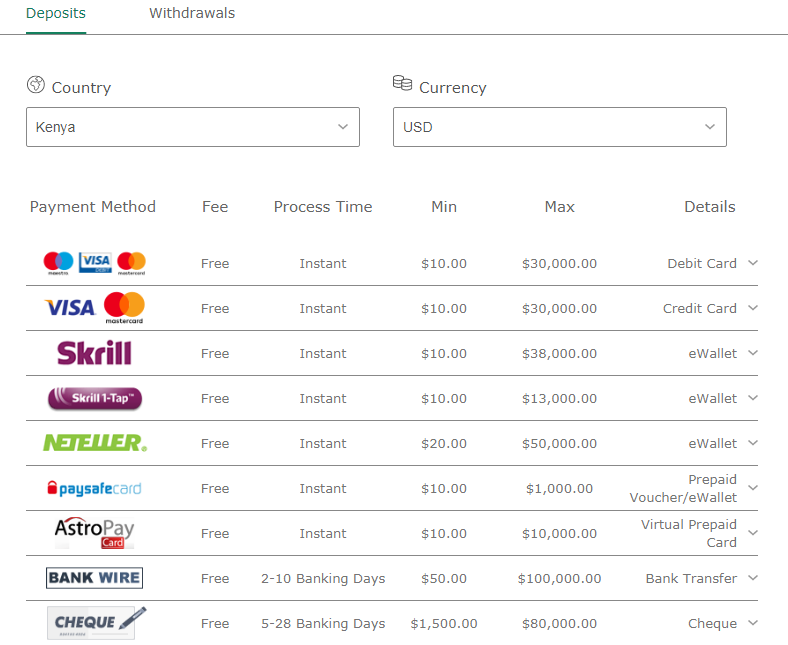The image size is (788, 645).
Task: Click the Maestro logo in Debit Card row
Action: tap(58, 263)
